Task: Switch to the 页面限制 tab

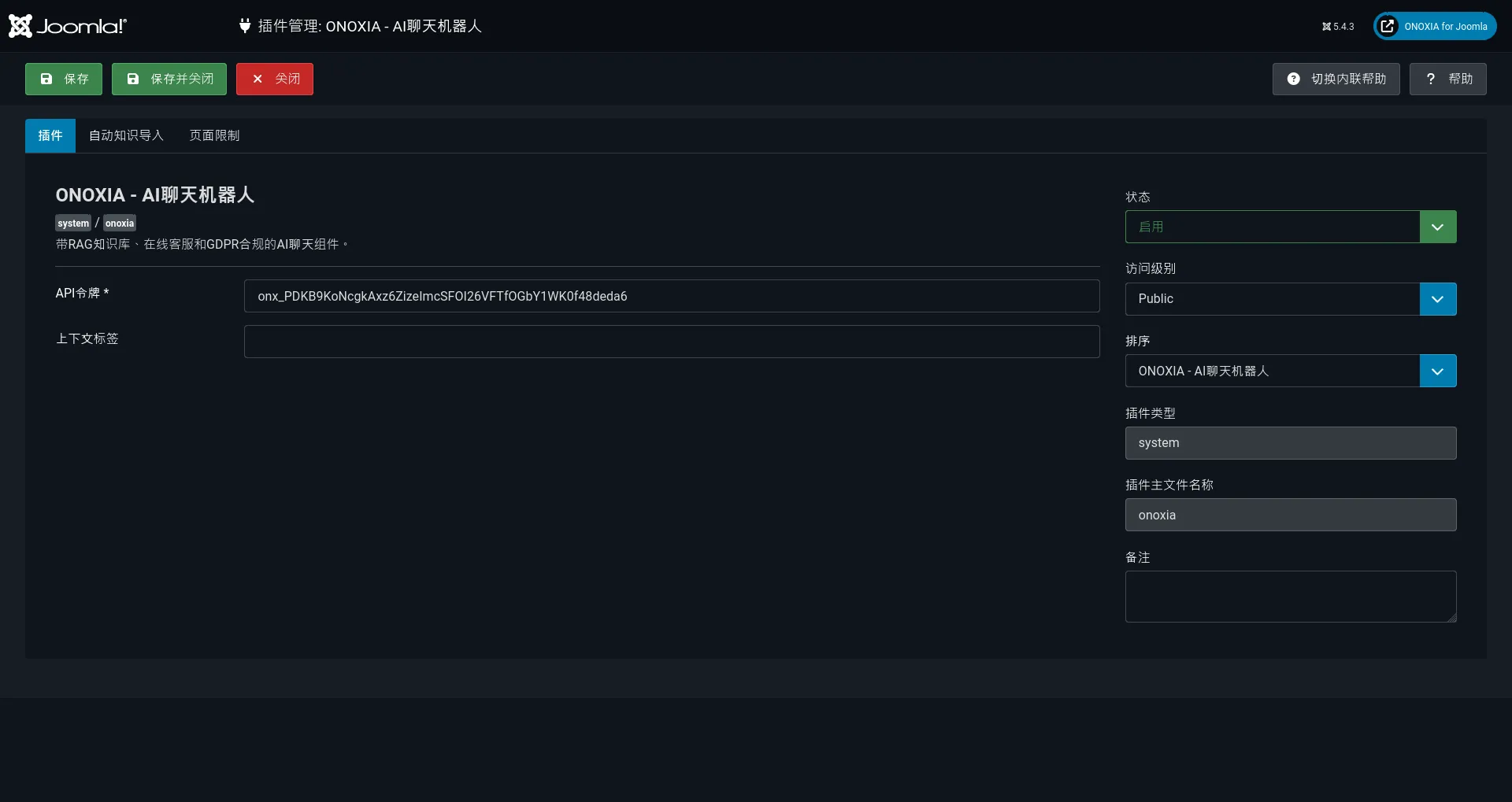Action: (214, 135)
